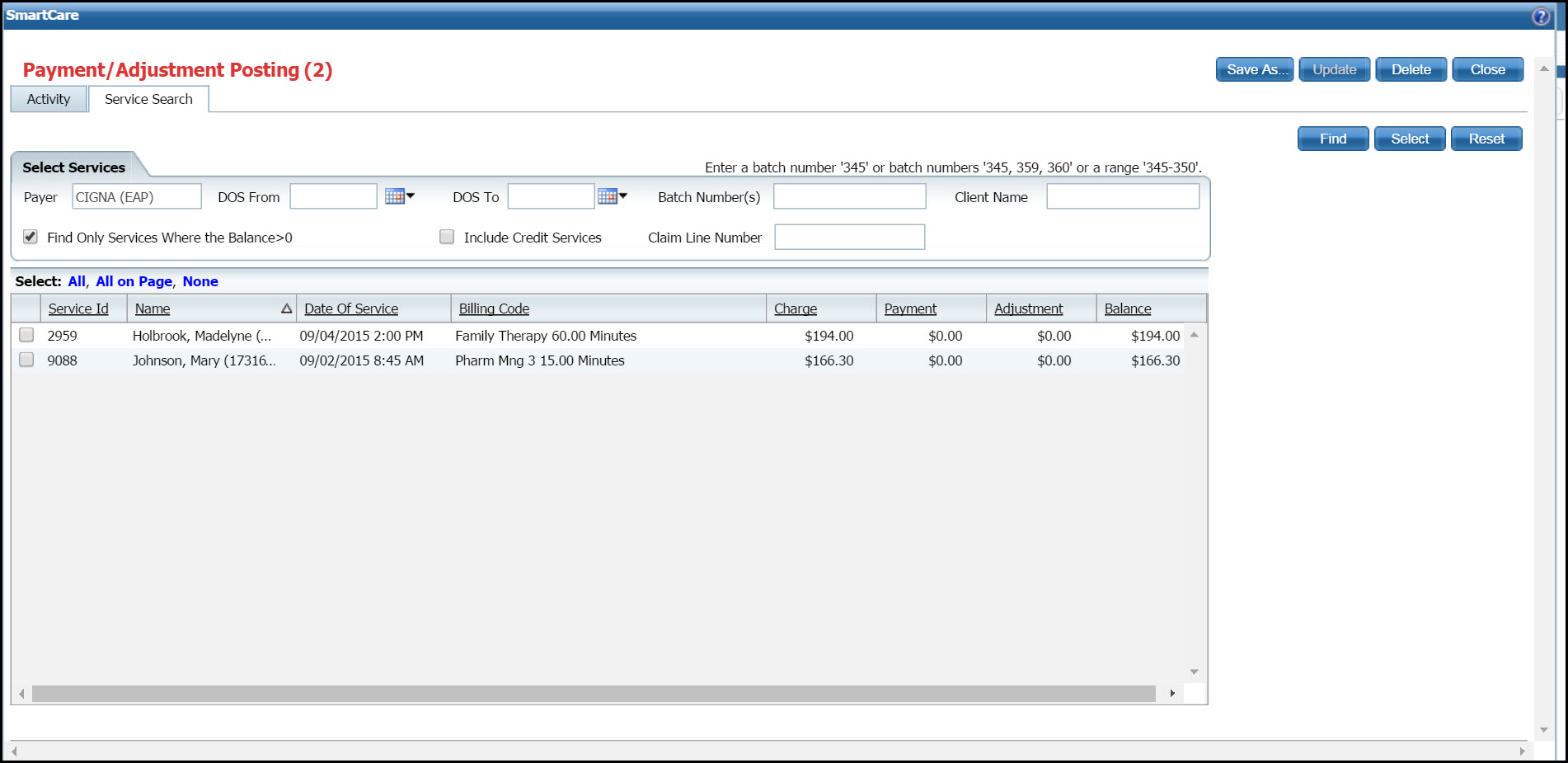Enable Include Credit Services checkbox
Screen dimensions: 1568x763
coord(447,237)
